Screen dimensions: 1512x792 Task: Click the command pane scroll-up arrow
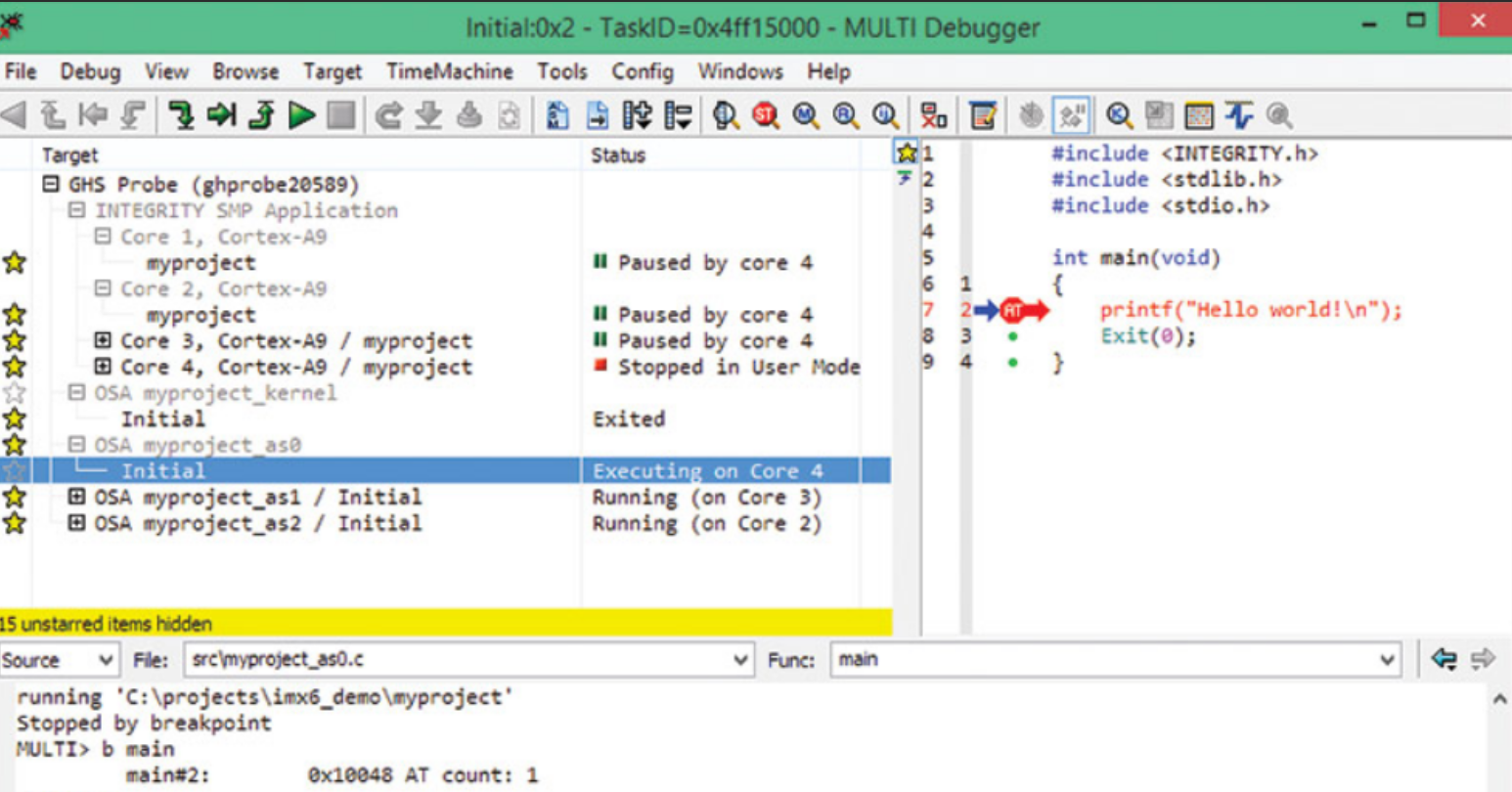pyautogui.click(x=1499, y=699)
